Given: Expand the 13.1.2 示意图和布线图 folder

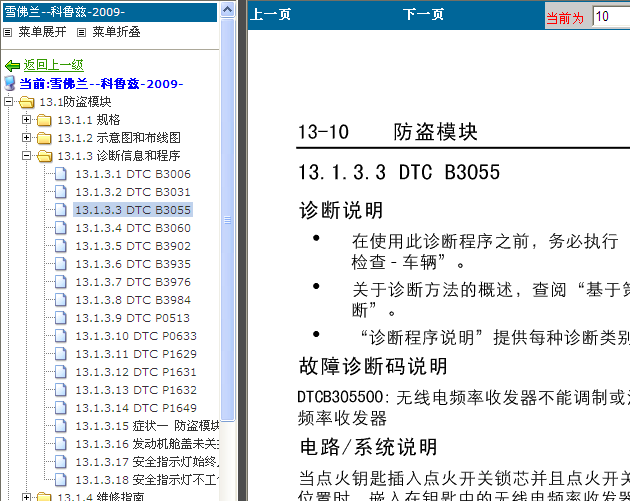Looking at the screenshot, I should (27, 138).
